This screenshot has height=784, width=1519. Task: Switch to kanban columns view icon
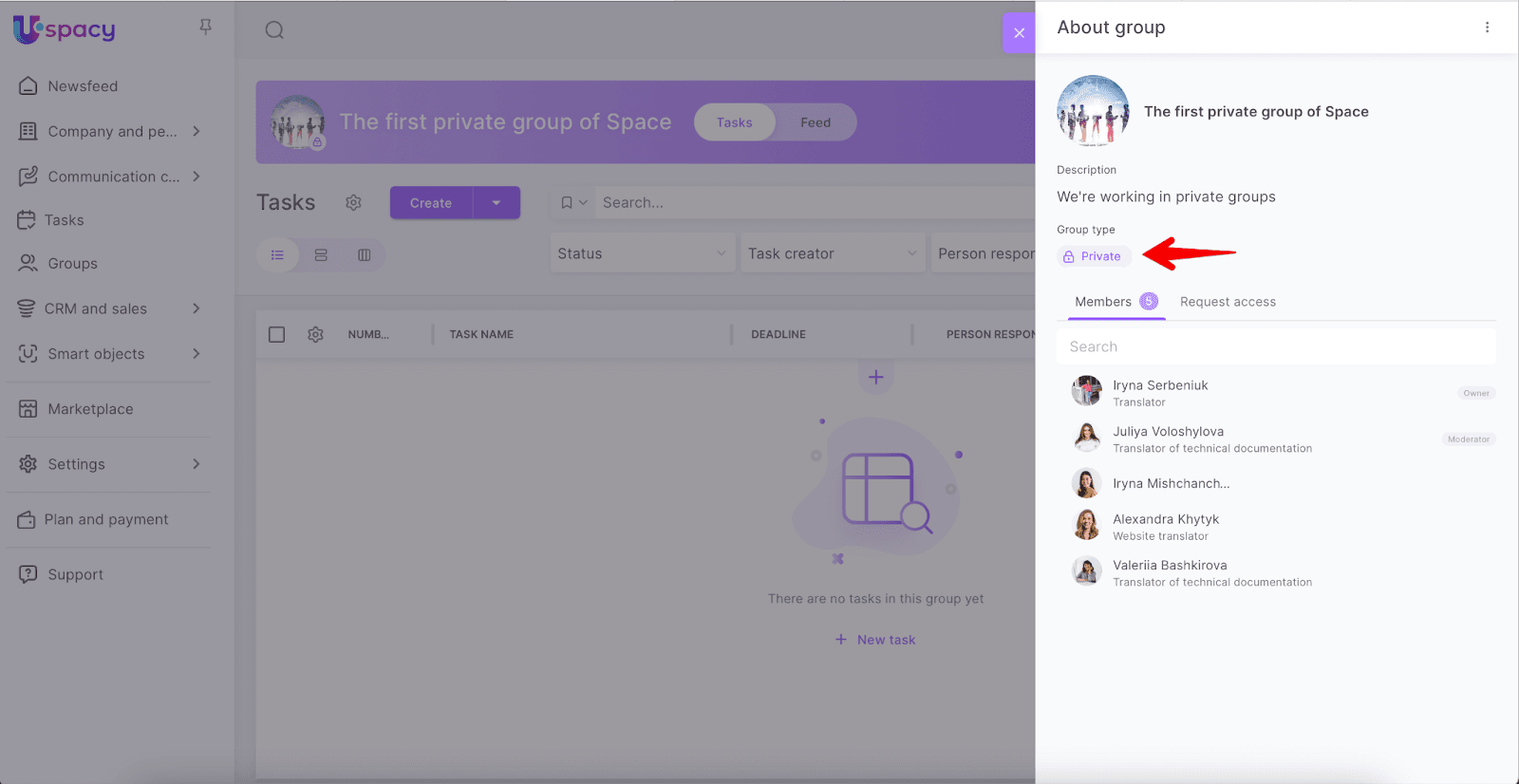[364, 255]
